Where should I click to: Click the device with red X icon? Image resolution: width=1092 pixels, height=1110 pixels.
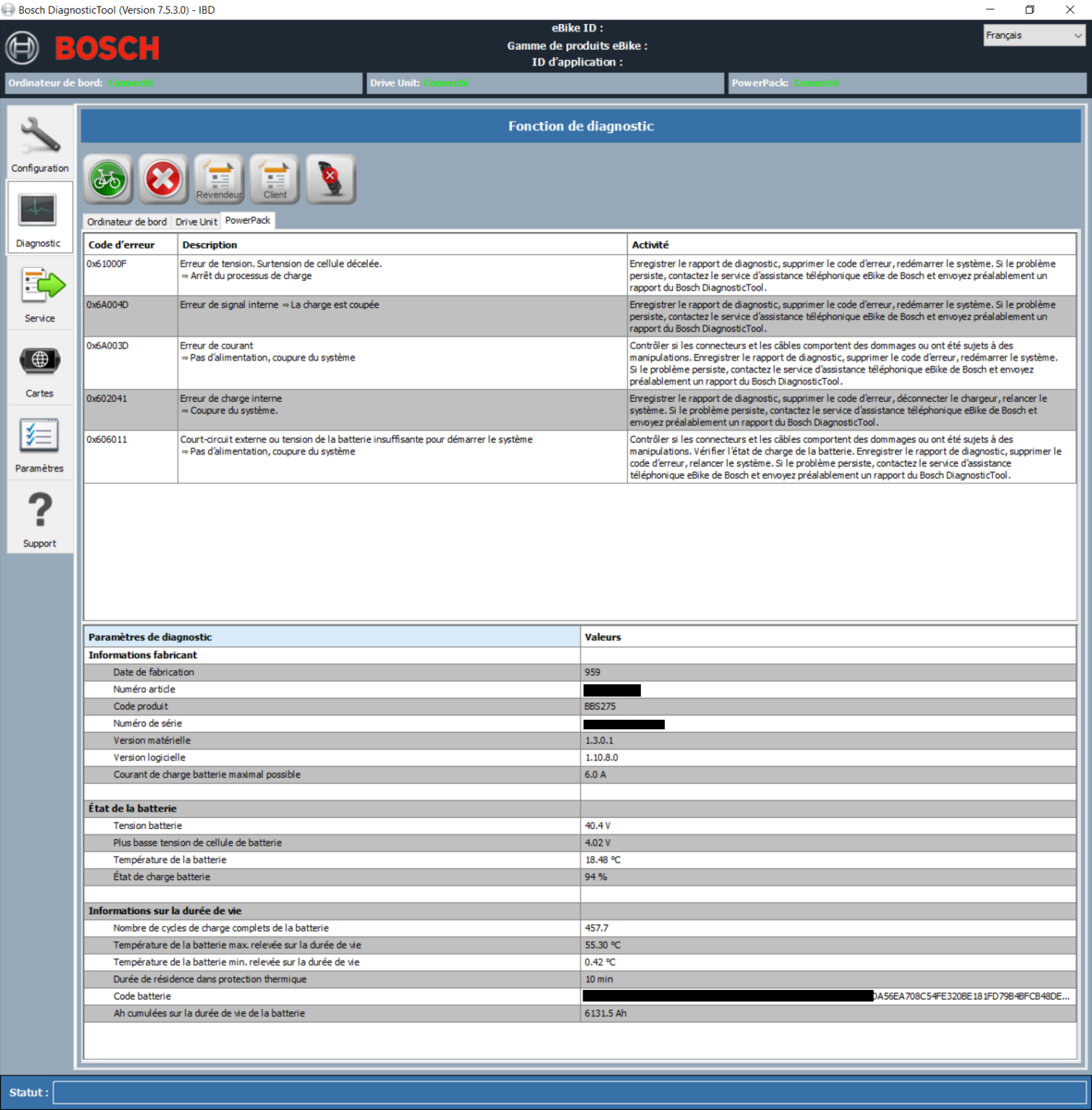(x=331, y=178)
